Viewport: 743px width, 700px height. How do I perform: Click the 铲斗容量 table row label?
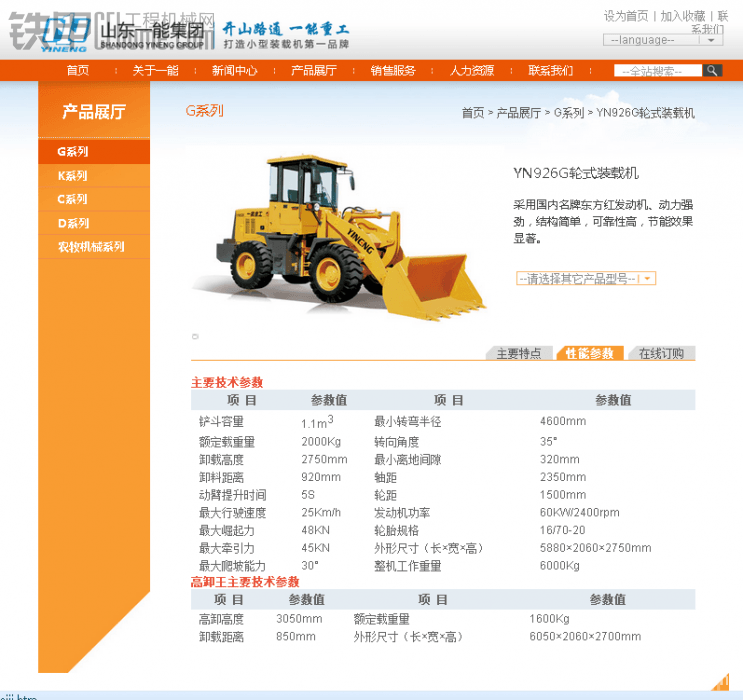pyautogui.click(x=221, y=421)
